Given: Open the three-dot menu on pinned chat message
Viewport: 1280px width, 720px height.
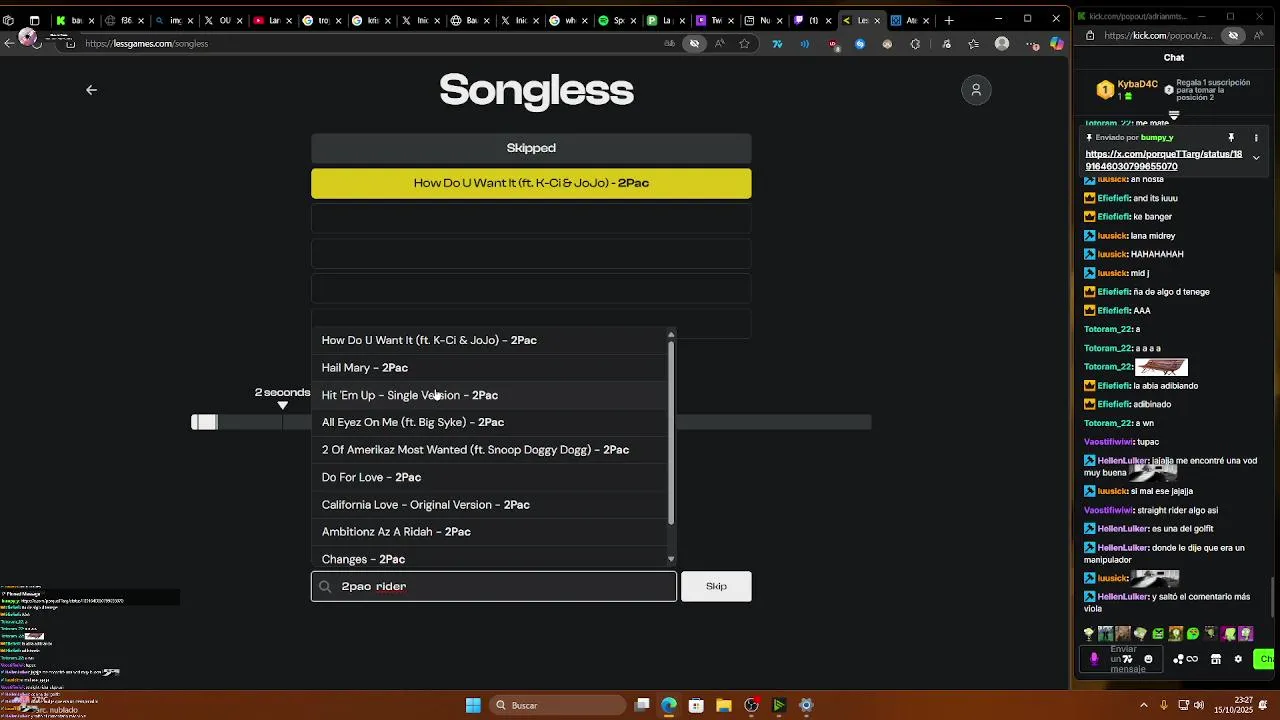Looking at the screenshot, I should click(1256, 138).
